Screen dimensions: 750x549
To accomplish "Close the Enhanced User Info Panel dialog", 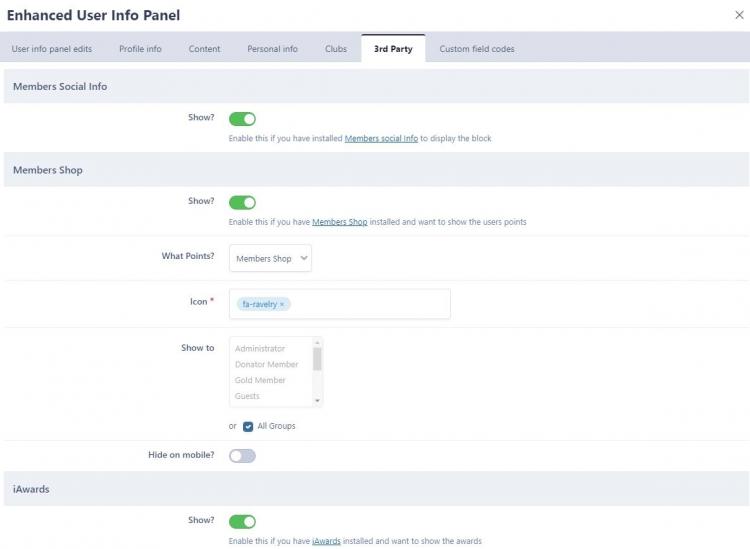I will point(738,15).
